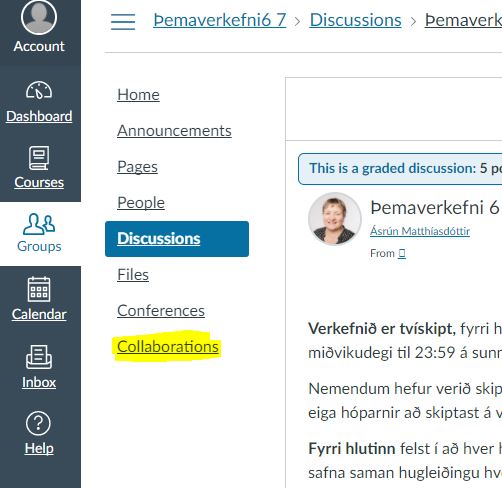Open the Dashboard speedometer icon

coord(39,90)
